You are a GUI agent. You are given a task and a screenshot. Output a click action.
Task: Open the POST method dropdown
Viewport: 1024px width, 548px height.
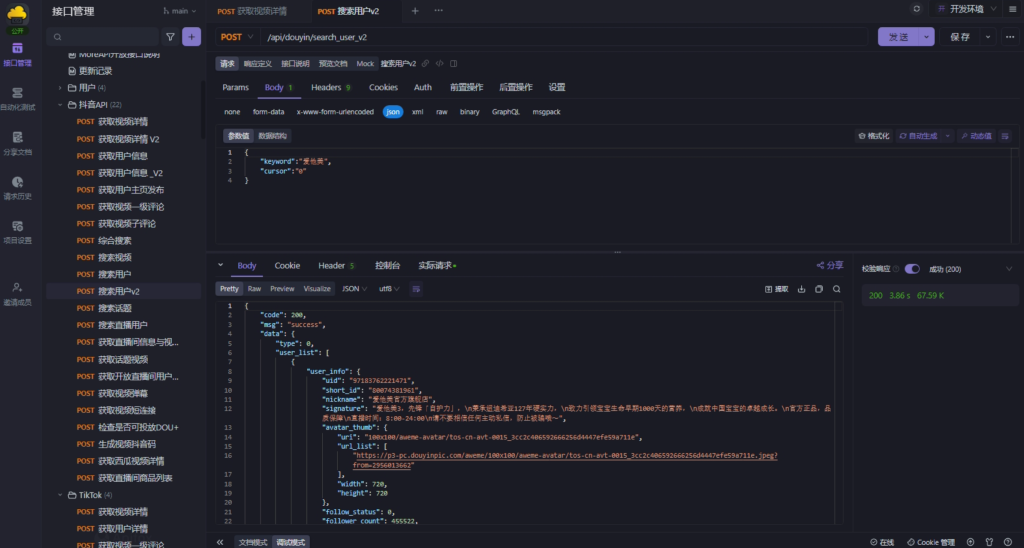coord(236,37)
